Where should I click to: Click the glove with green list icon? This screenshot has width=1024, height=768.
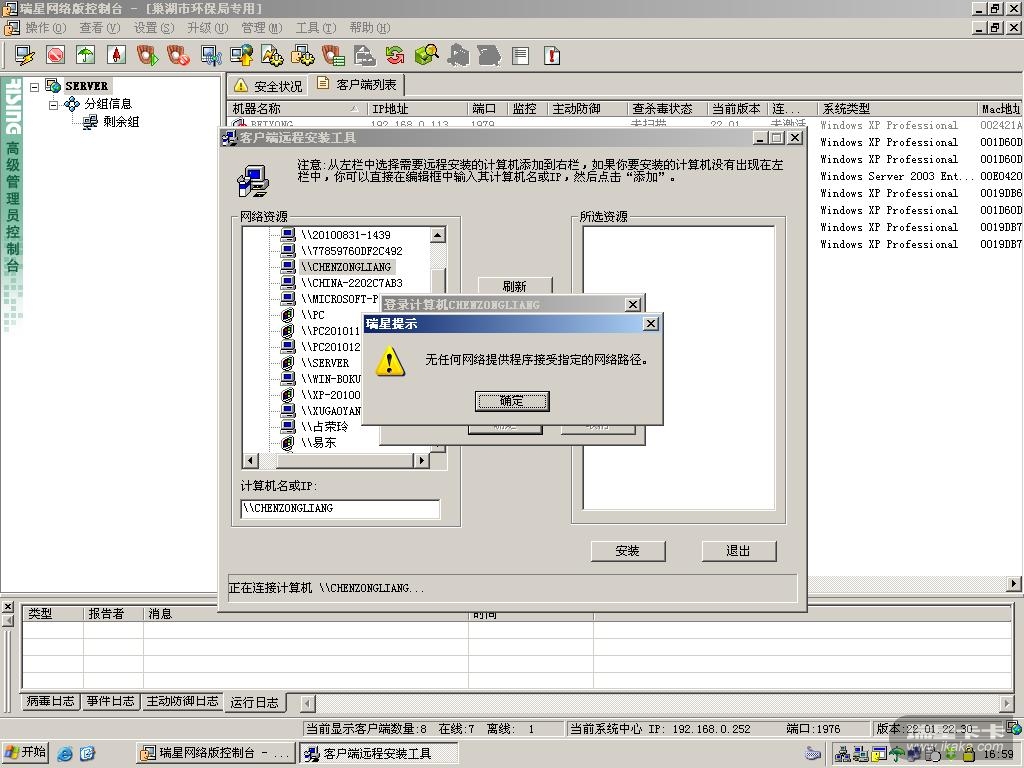pyautogui.click(x=333, y=56)
